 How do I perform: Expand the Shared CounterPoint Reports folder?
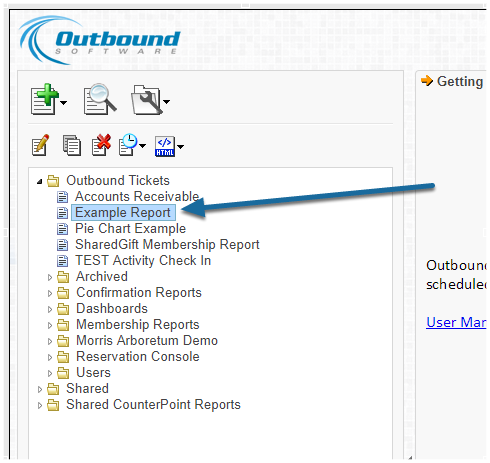[40, 405]
